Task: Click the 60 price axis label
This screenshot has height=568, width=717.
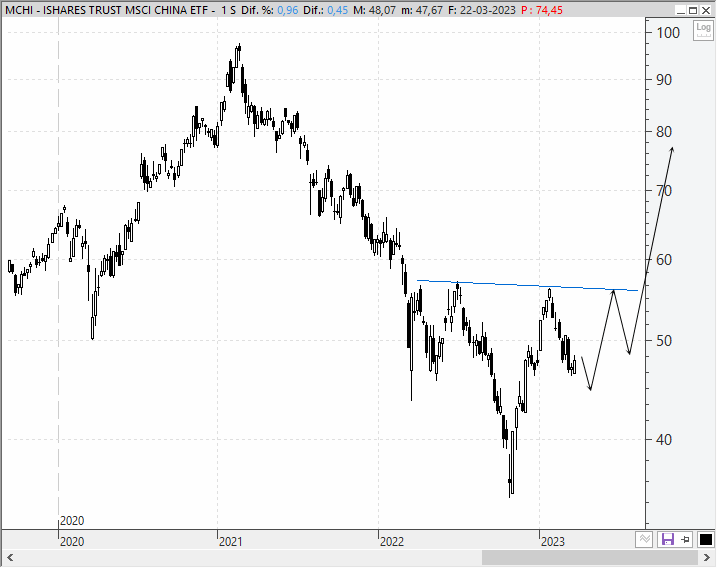Action: point(664,260)
